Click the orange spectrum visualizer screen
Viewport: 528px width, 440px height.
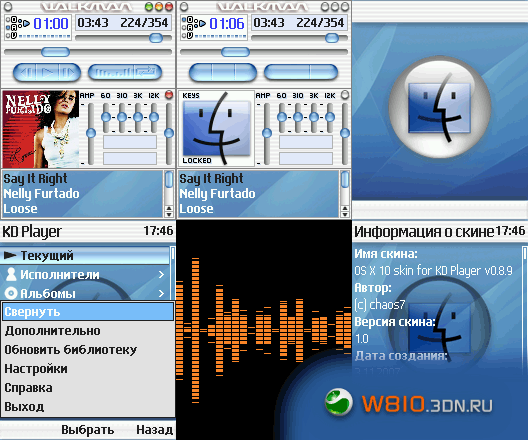coord(264,330)
